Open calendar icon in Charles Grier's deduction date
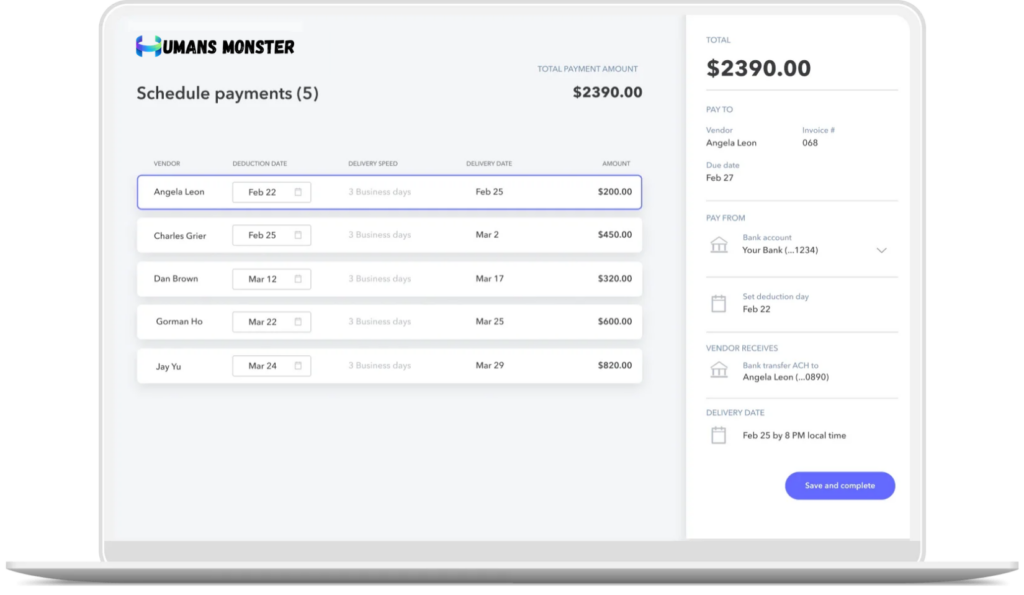The image size is (1024, 595). tap(298, 235)
